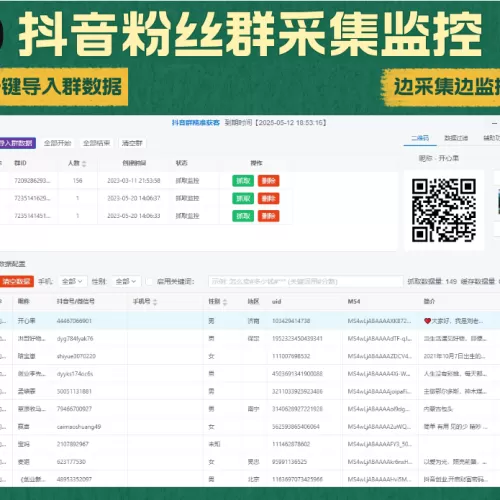The width and height of the screenshot is (500, 500).
Task: Click the 昵称 column header
Action: [24, 301]
